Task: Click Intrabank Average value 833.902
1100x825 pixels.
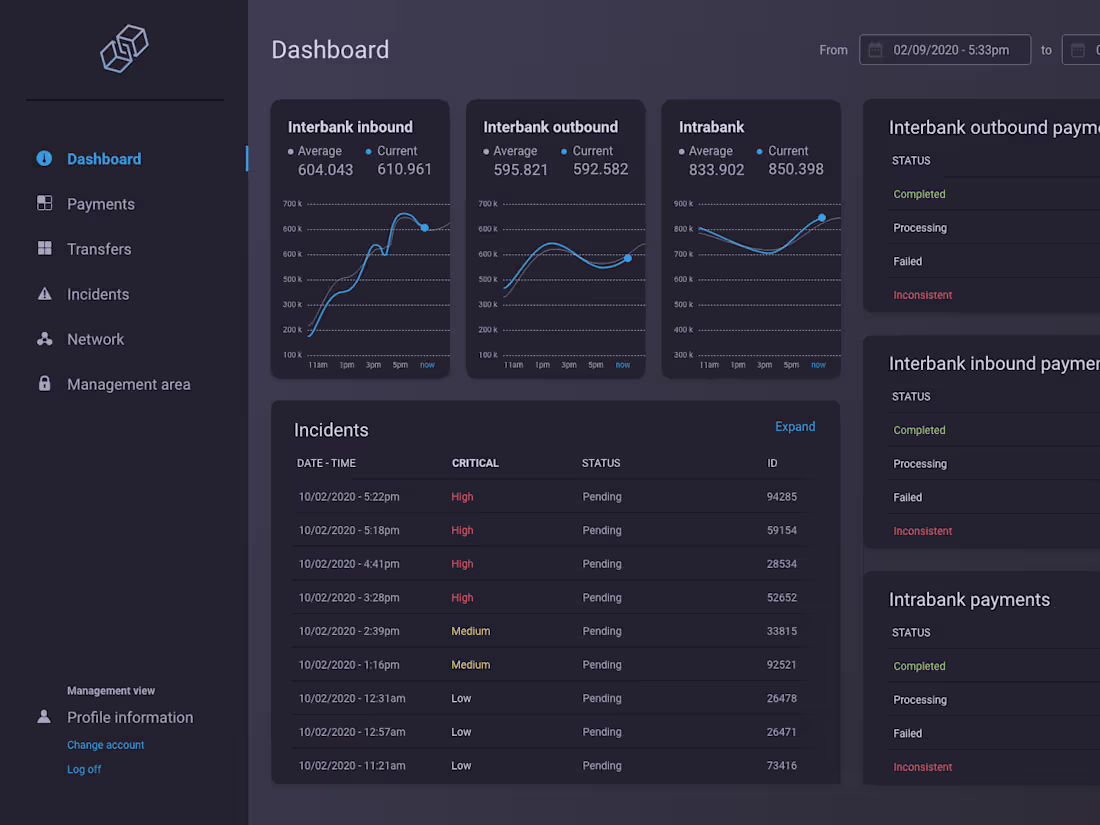Action: [x=716, y=170]
